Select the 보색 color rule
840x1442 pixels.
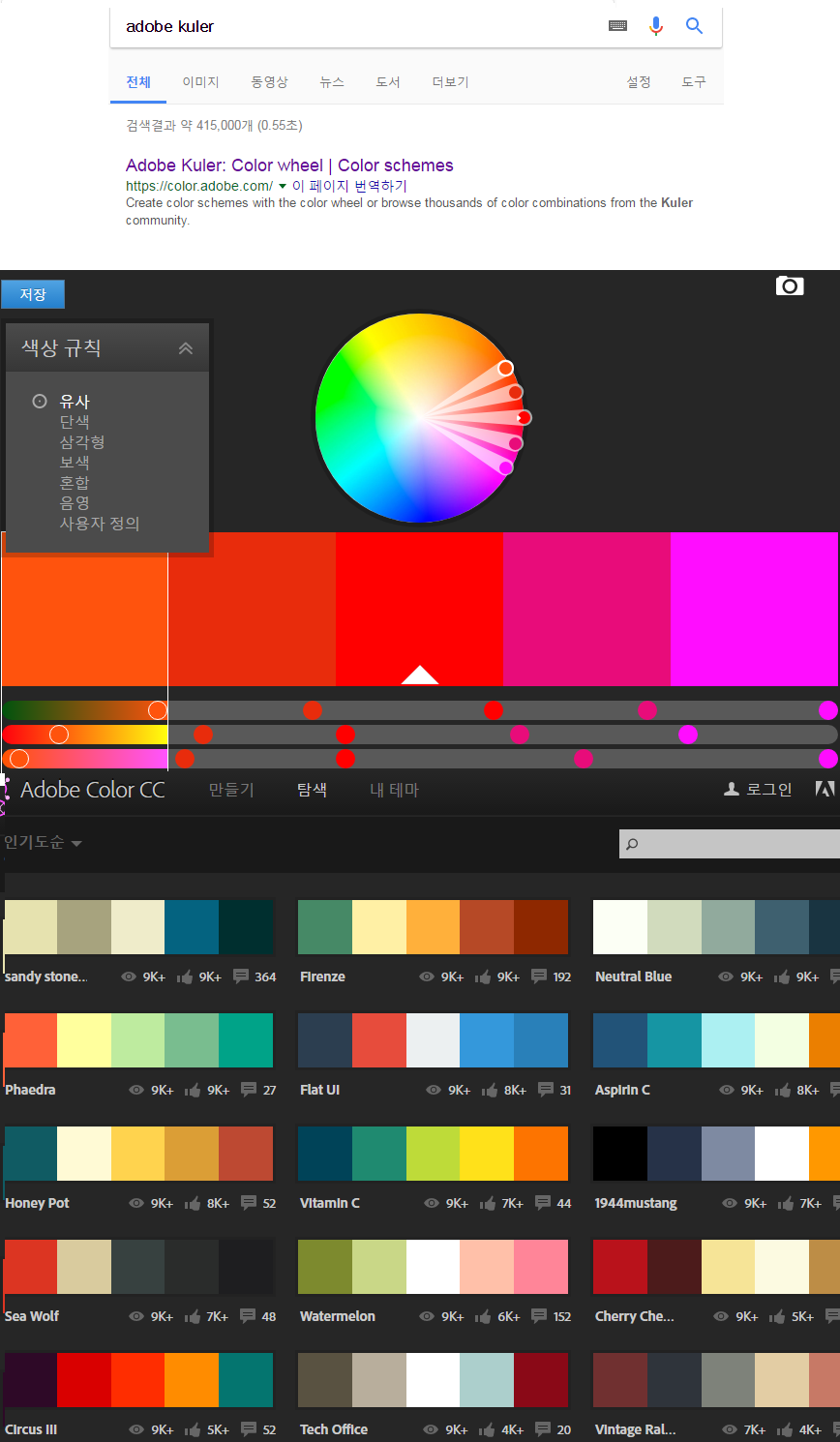click(x=75, y=463)
